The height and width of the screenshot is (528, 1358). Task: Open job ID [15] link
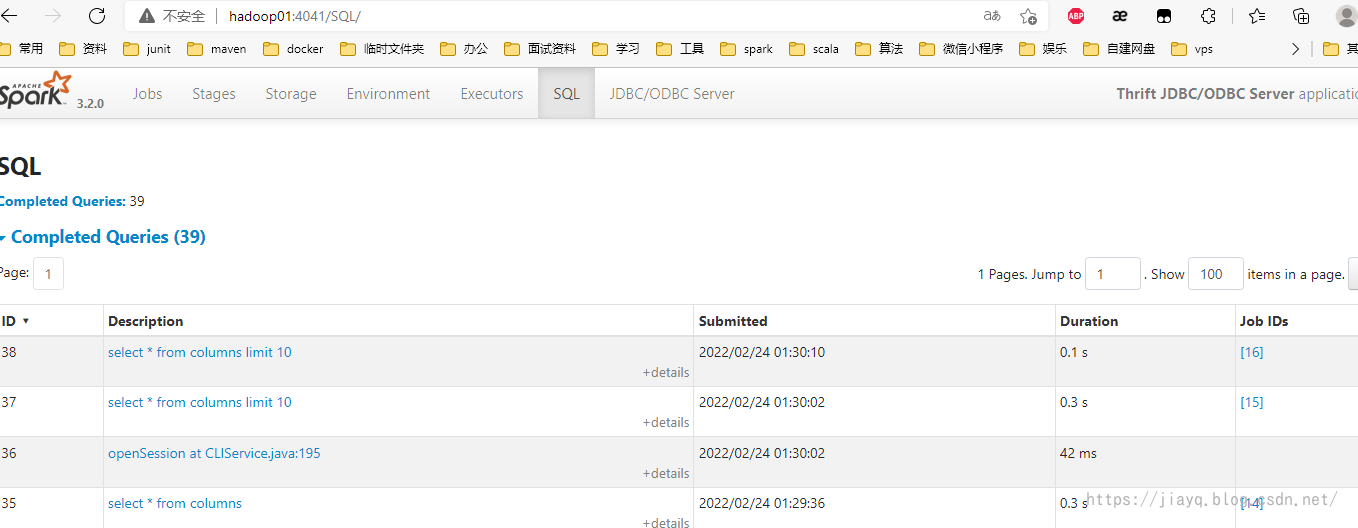[1251, 402]
